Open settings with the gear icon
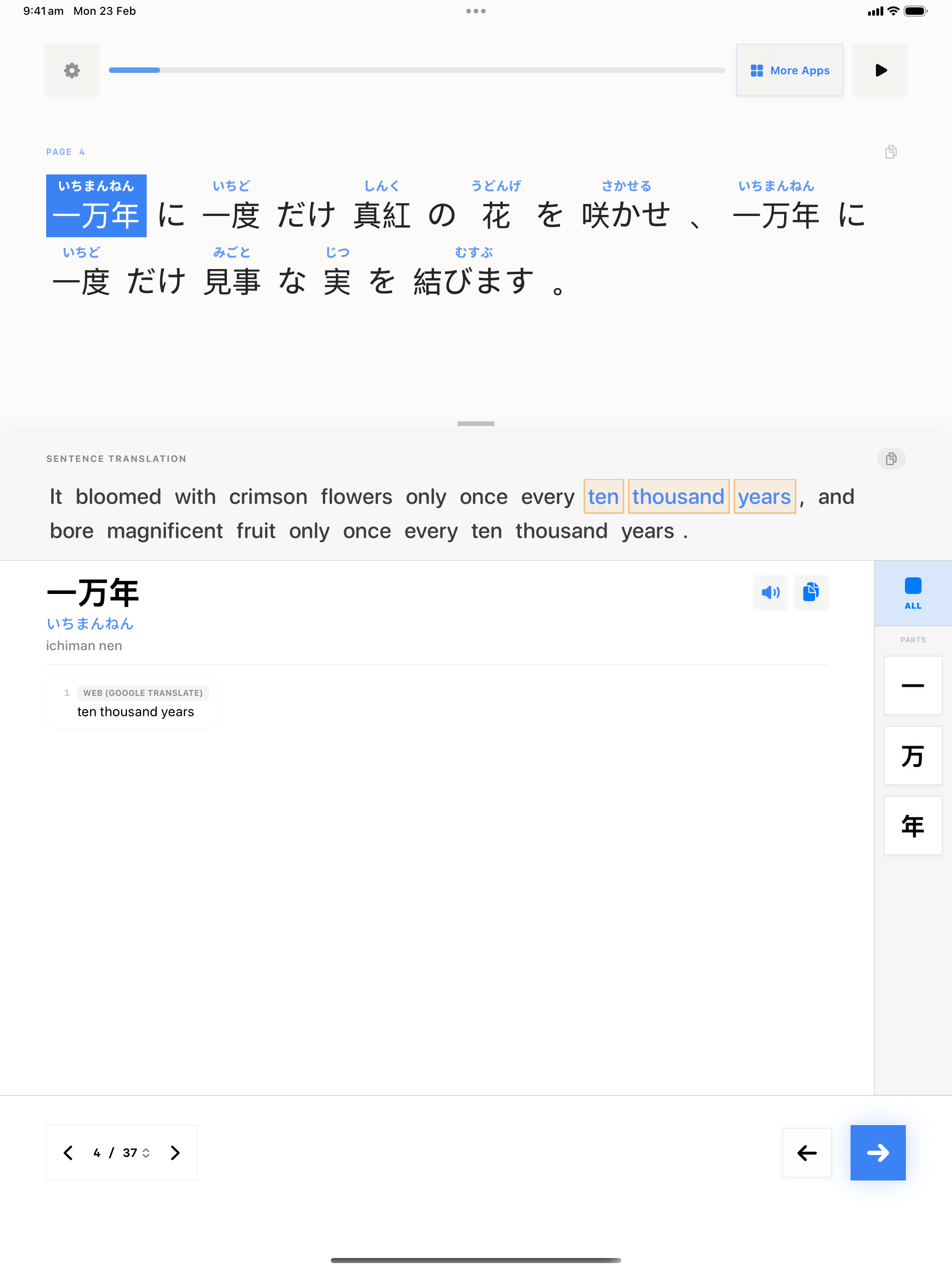952x1270 pixels. tap(72, 71)
